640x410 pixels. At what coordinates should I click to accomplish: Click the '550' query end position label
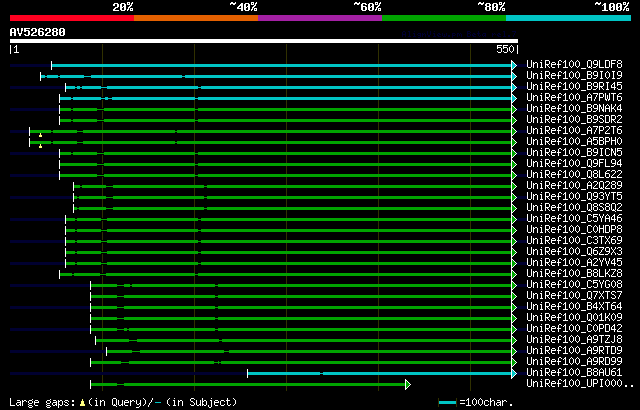505,49
